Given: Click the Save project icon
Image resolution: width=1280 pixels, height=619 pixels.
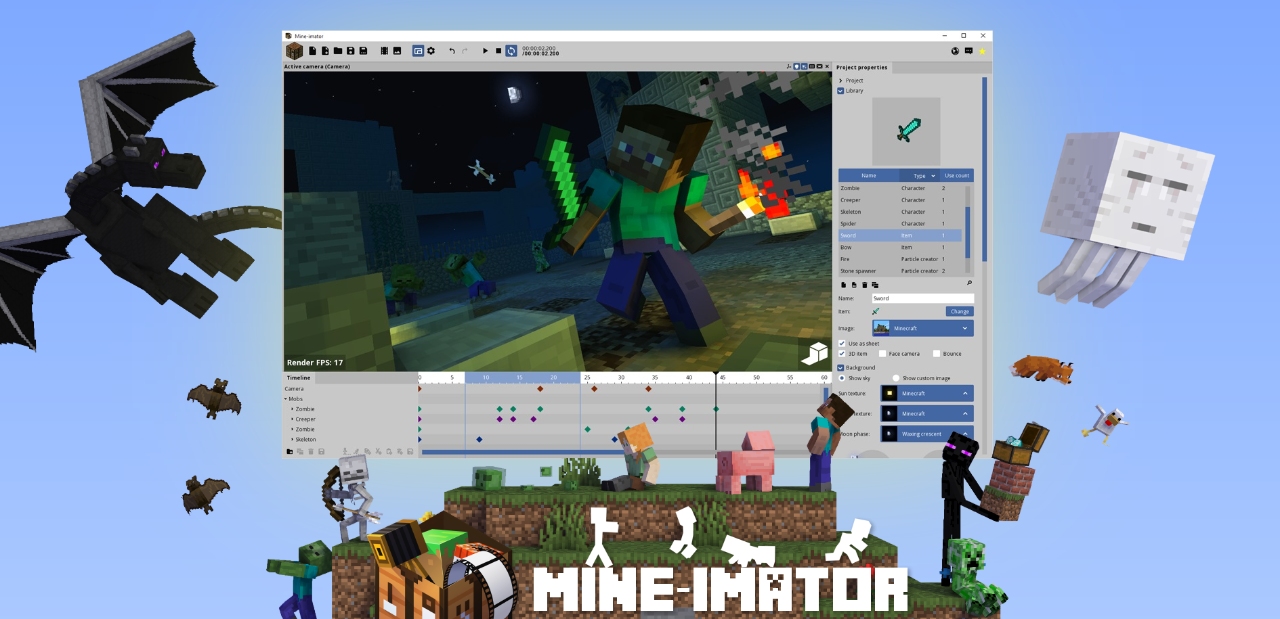Looking at the screenshot, I should pyautogui.click(x=350, y=50).
